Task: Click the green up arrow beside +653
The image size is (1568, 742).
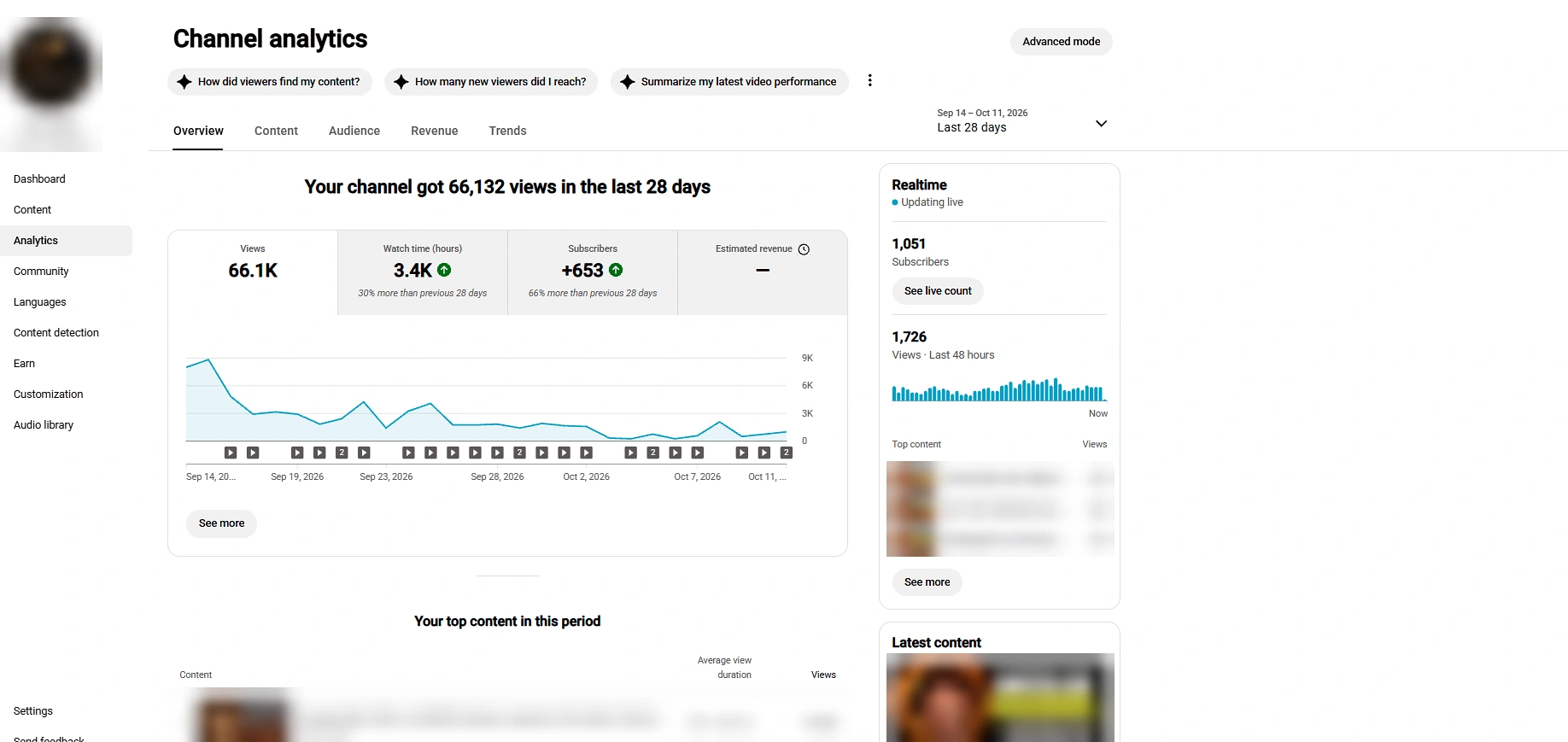Action: tap(616, 270)
